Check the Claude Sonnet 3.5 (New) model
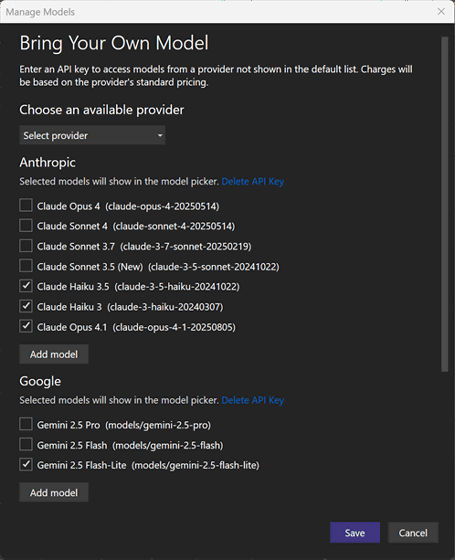The width and height of the screenshot is (455, 560). click(x=26, y=266)
